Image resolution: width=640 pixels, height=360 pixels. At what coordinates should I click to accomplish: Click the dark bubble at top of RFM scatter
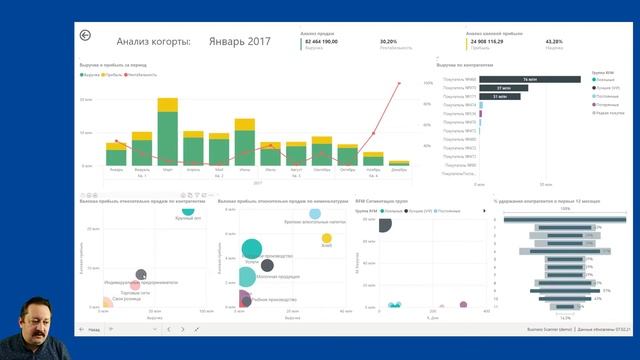384,225
